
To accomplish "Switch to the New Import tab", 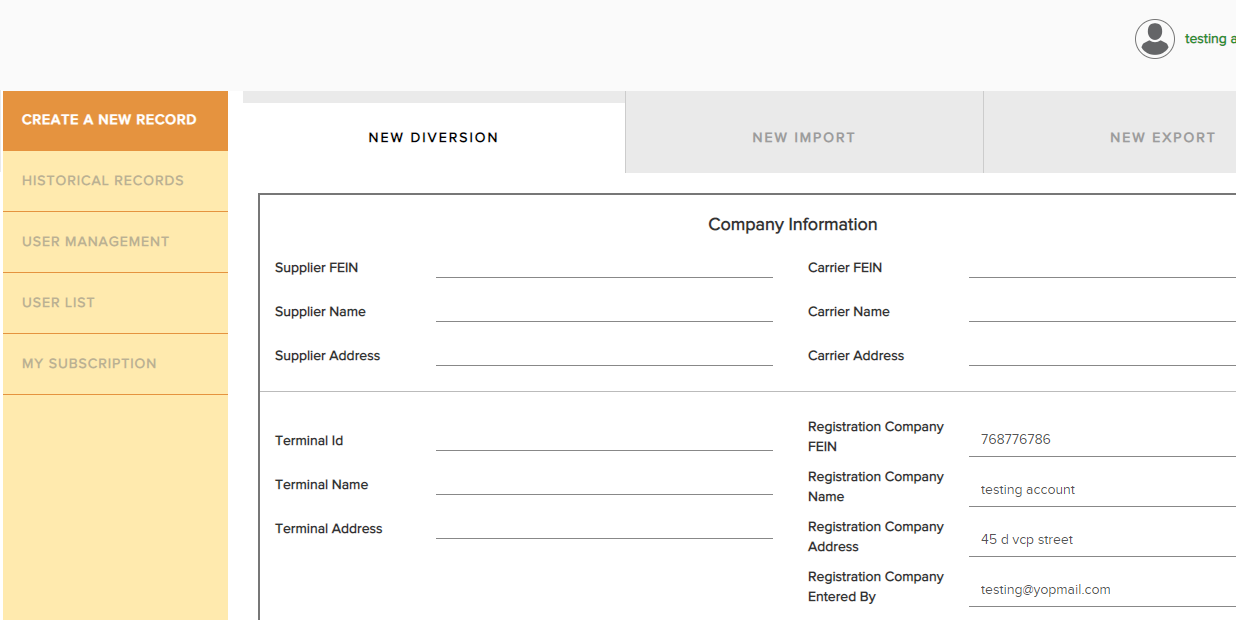I will click(804, 138).
